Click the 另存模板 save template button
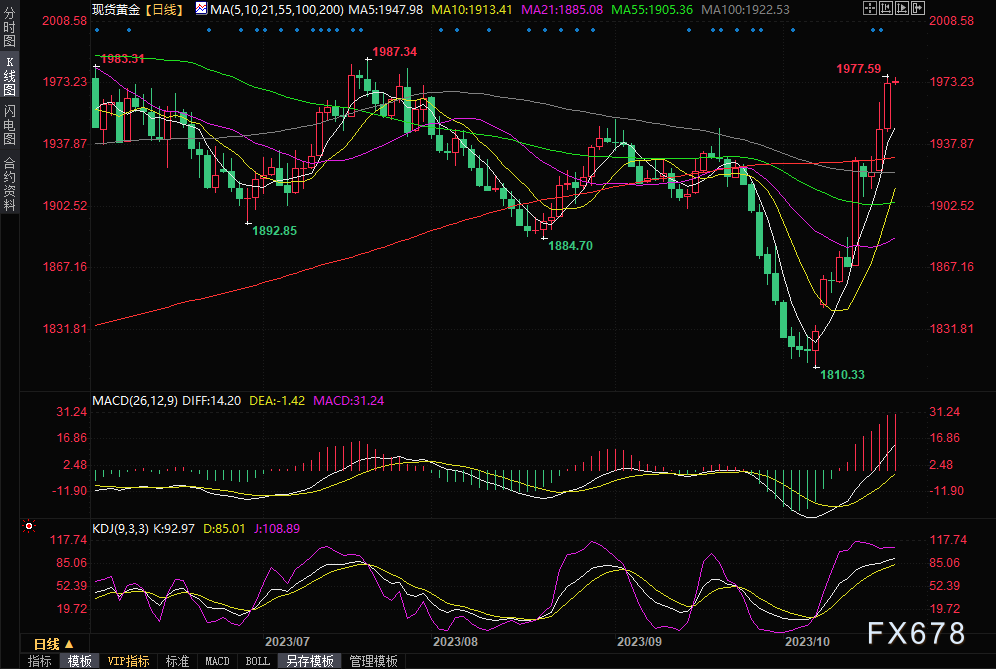Screen dimensions: 996x669 [308, 661]
